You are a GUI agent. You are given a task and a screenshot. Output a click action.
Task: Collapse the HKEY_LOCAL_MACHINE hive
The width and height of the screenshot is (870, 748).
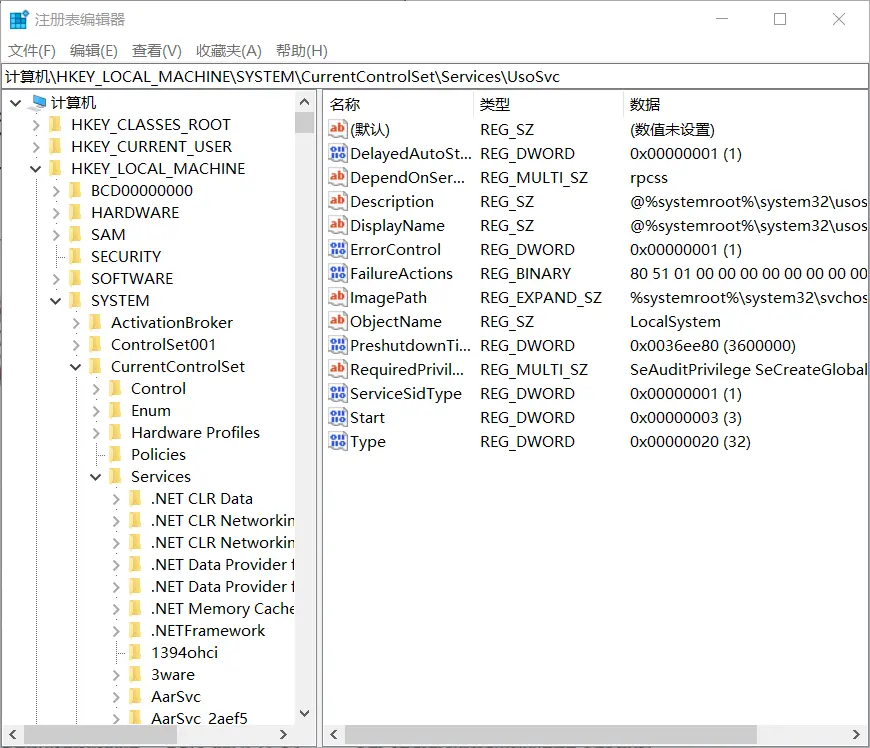[36, 169]
